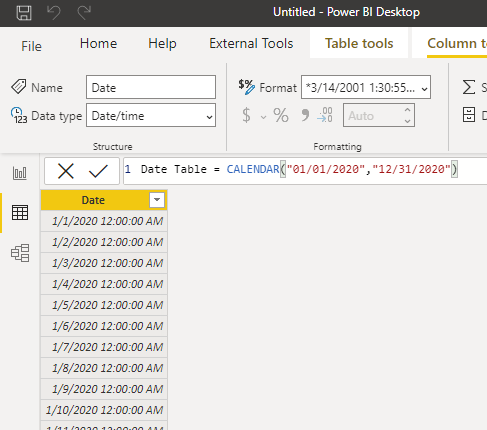Select the 1/6/2020 12:00:00 AM cell
Screen dimensions: 487x430
[x=104, y=326]
